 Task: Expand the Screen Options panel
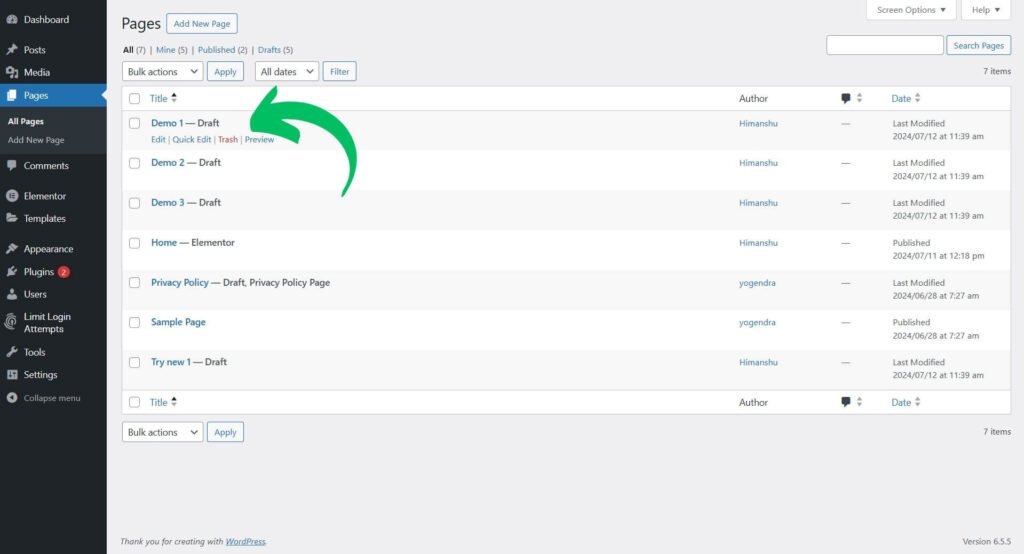pyautogui.click(x=911, y=10)
